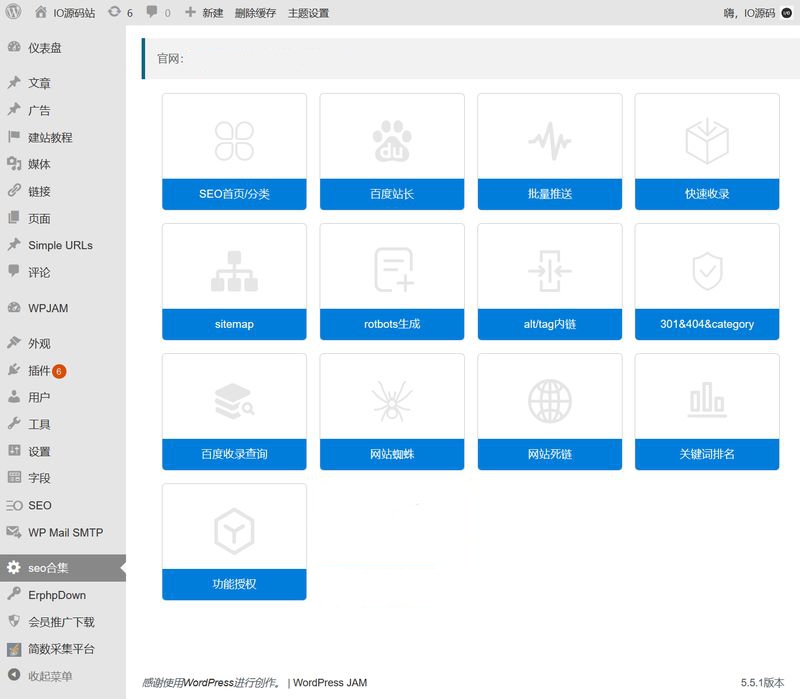This screenshot has width=800, height=699.
Task: Click the box download icon for 快速收录
Action: [707, 141]
